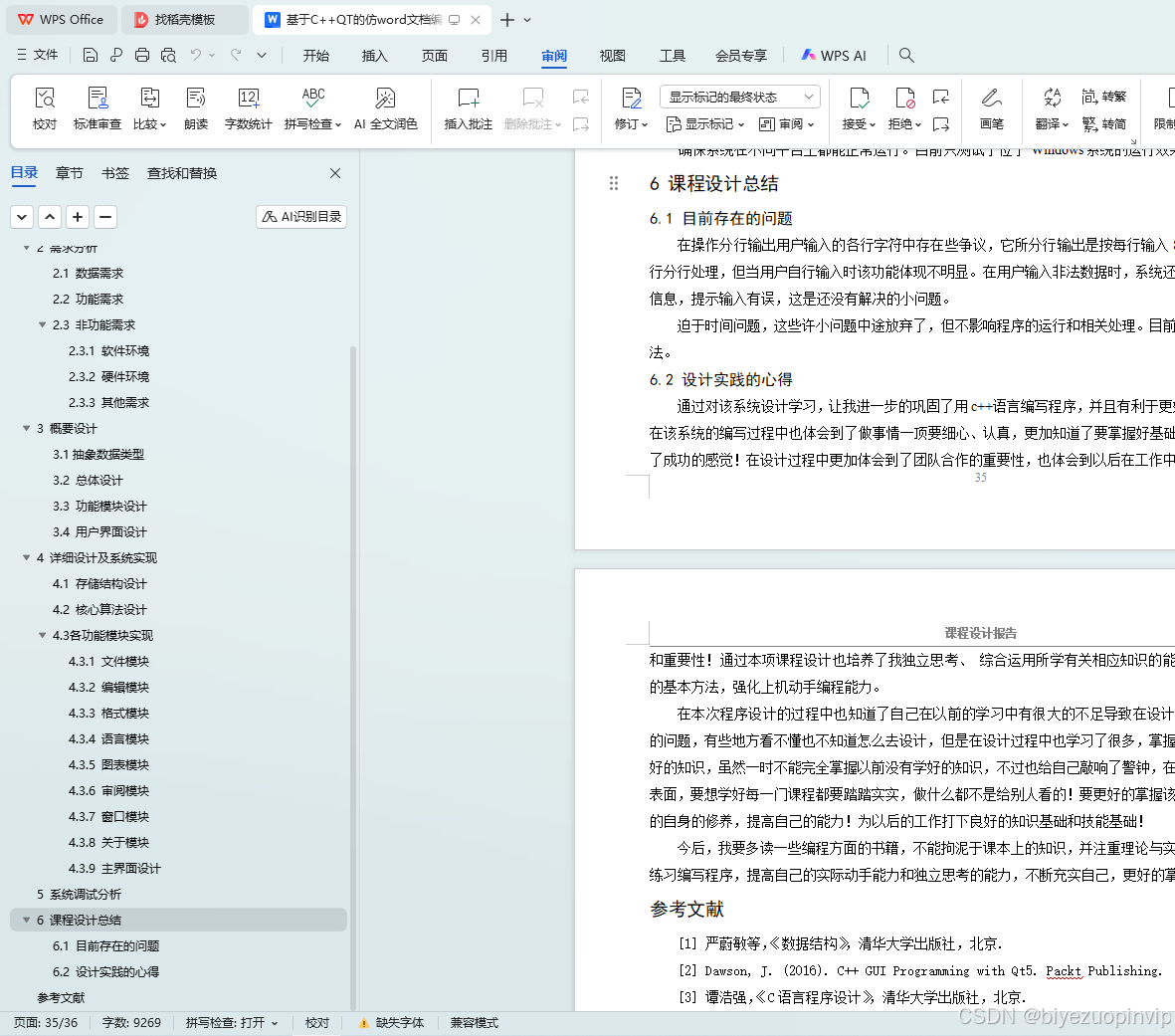Viewport: 1175px width, 1036px height.
Task: Click 页面: 35/36 in status bar
Action: pyautogui.click(x=46, y=1022)
